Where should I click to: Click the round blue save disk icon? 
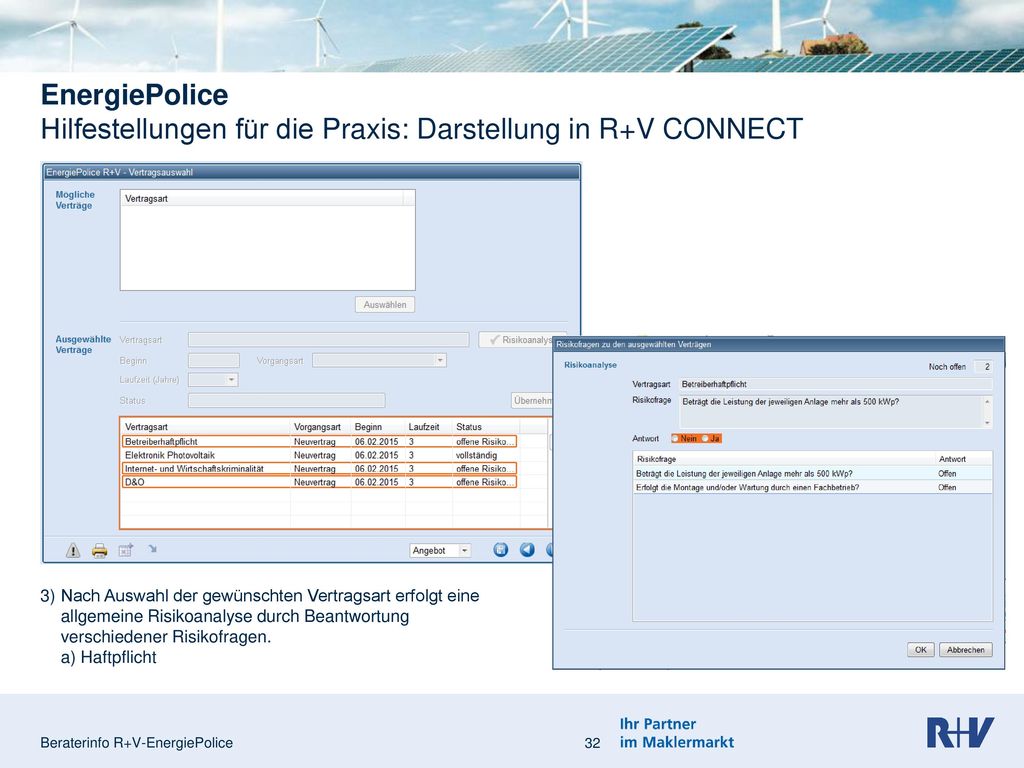click(501, 550)
